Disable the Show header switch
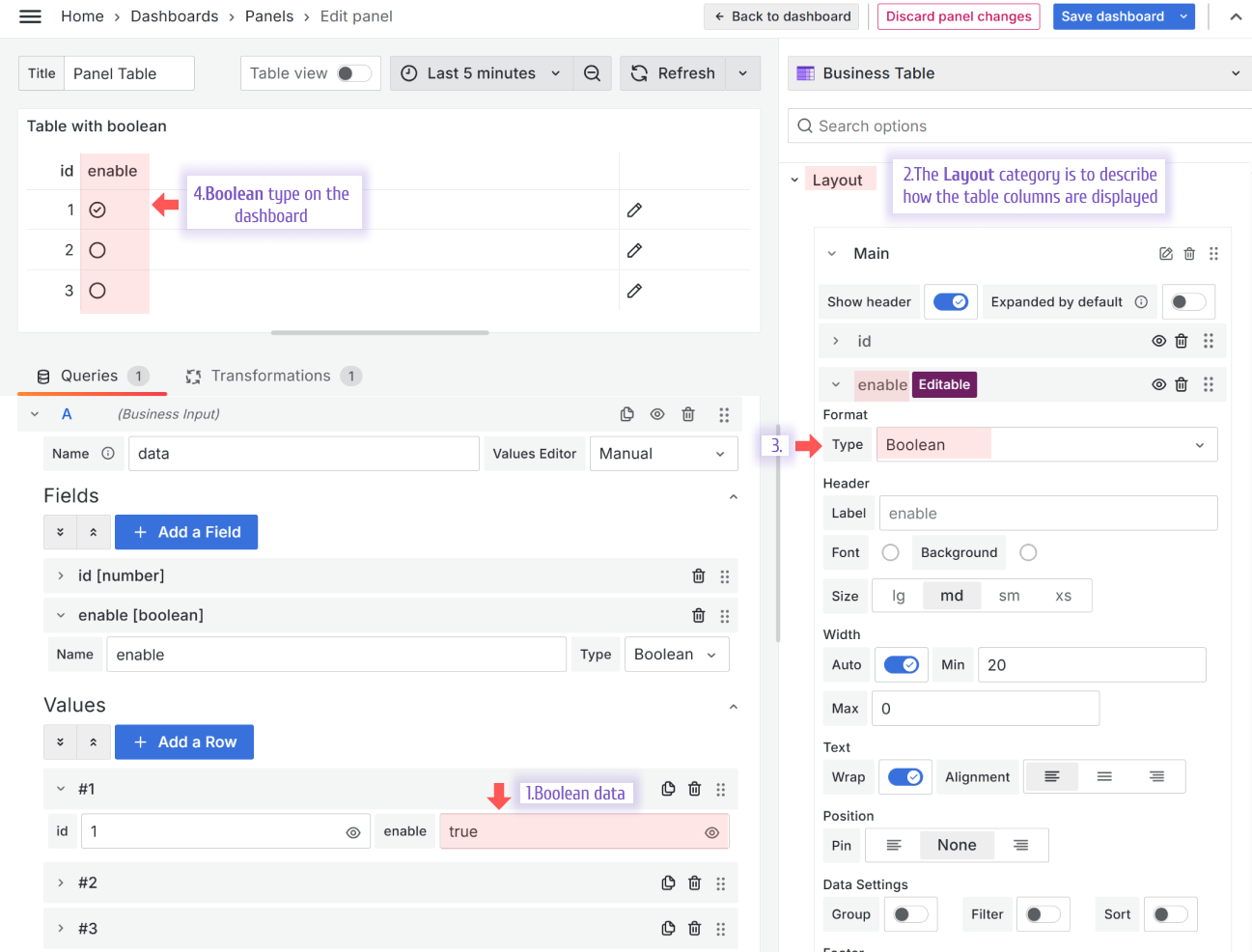 (951, 302)
